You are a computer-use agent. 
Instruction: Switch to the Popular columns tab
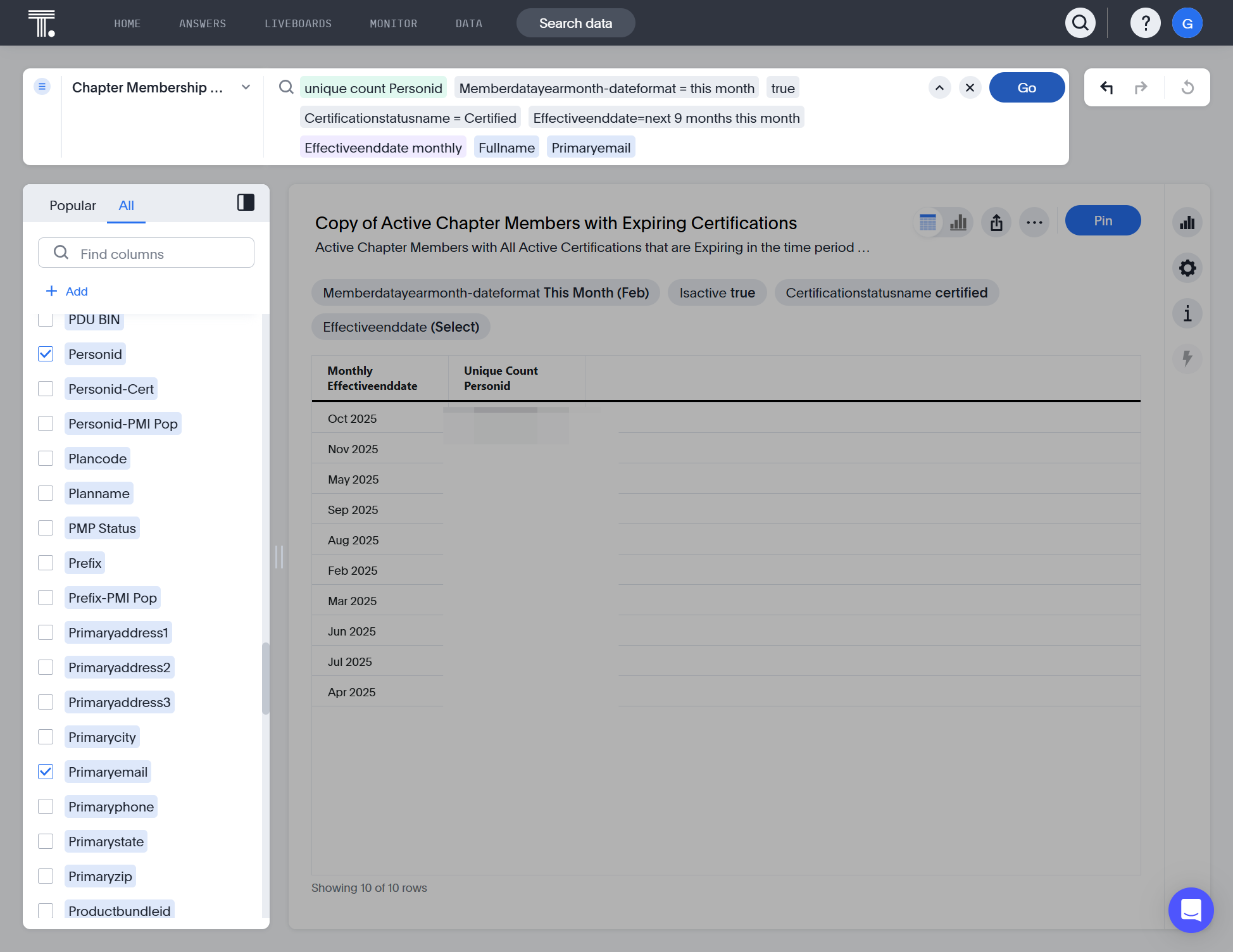point(73,206)
